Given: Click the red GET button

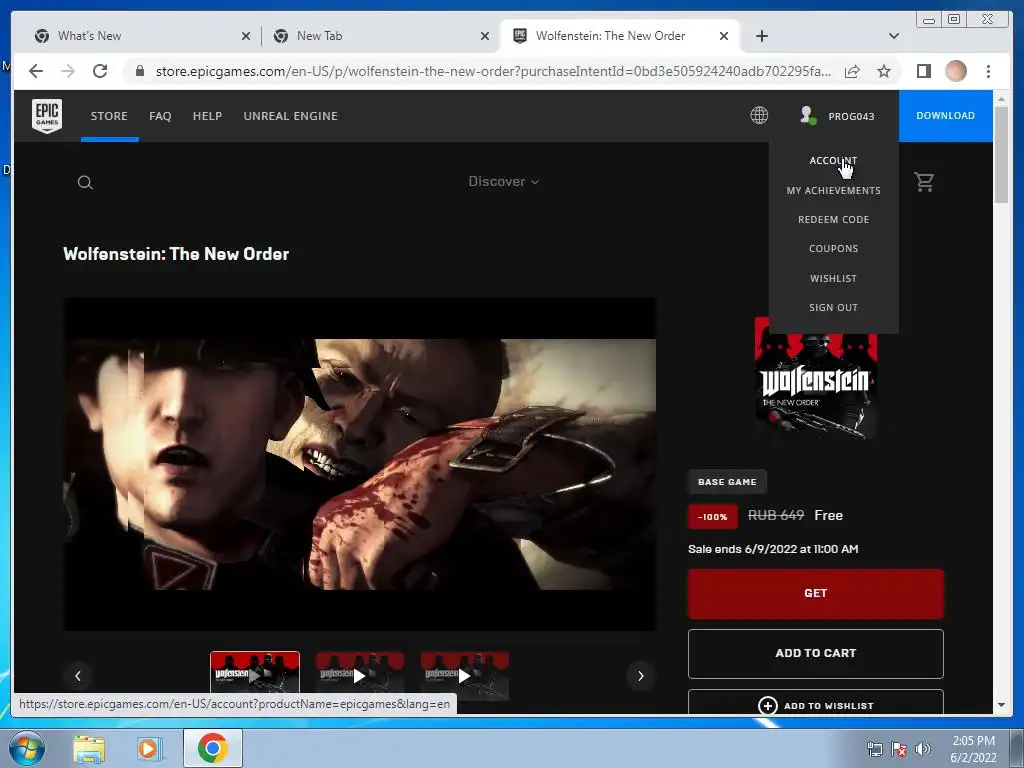Looking at the screenshot, I should coord(816,594).
